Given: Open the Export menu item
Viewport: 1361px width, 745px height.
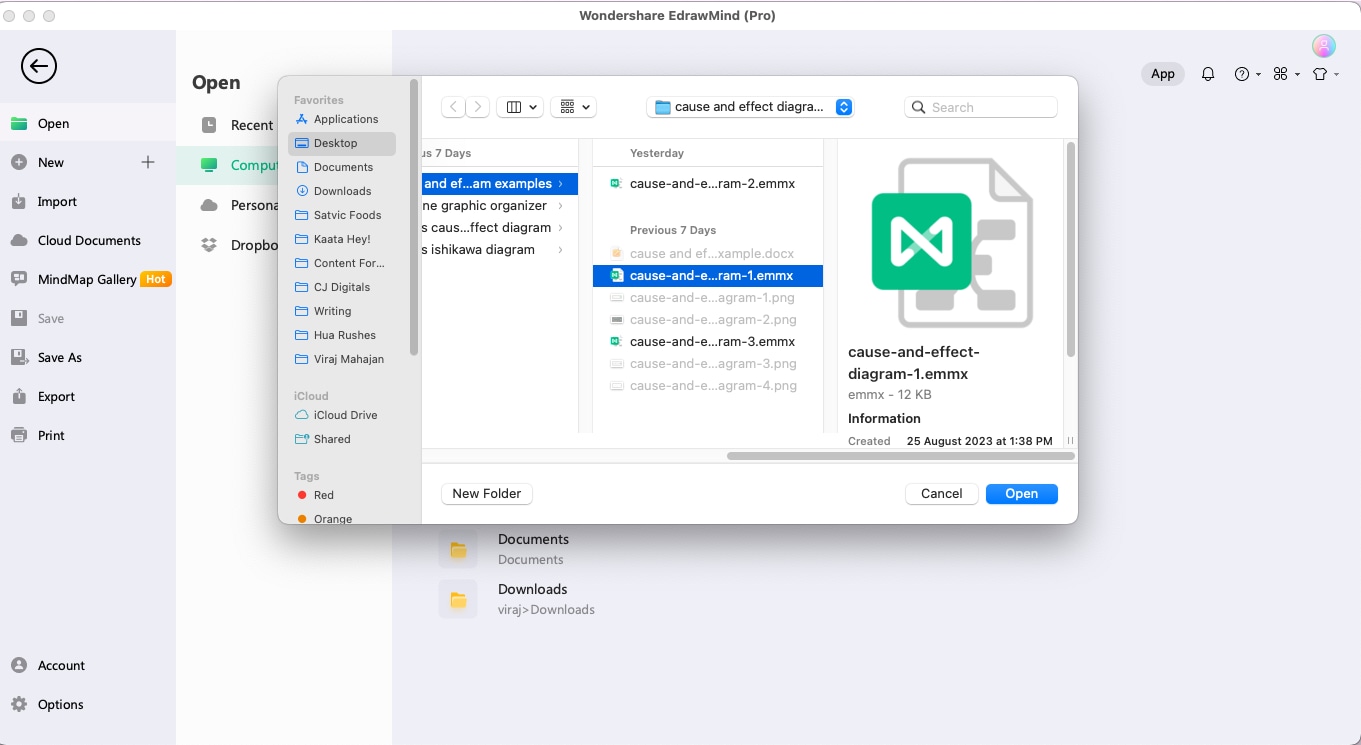Looking at the screenshot, I should tap(56, 397).
